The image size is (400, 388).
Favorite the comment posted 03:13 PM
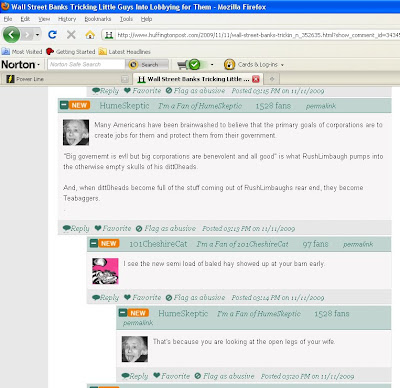tap(113, 228)
